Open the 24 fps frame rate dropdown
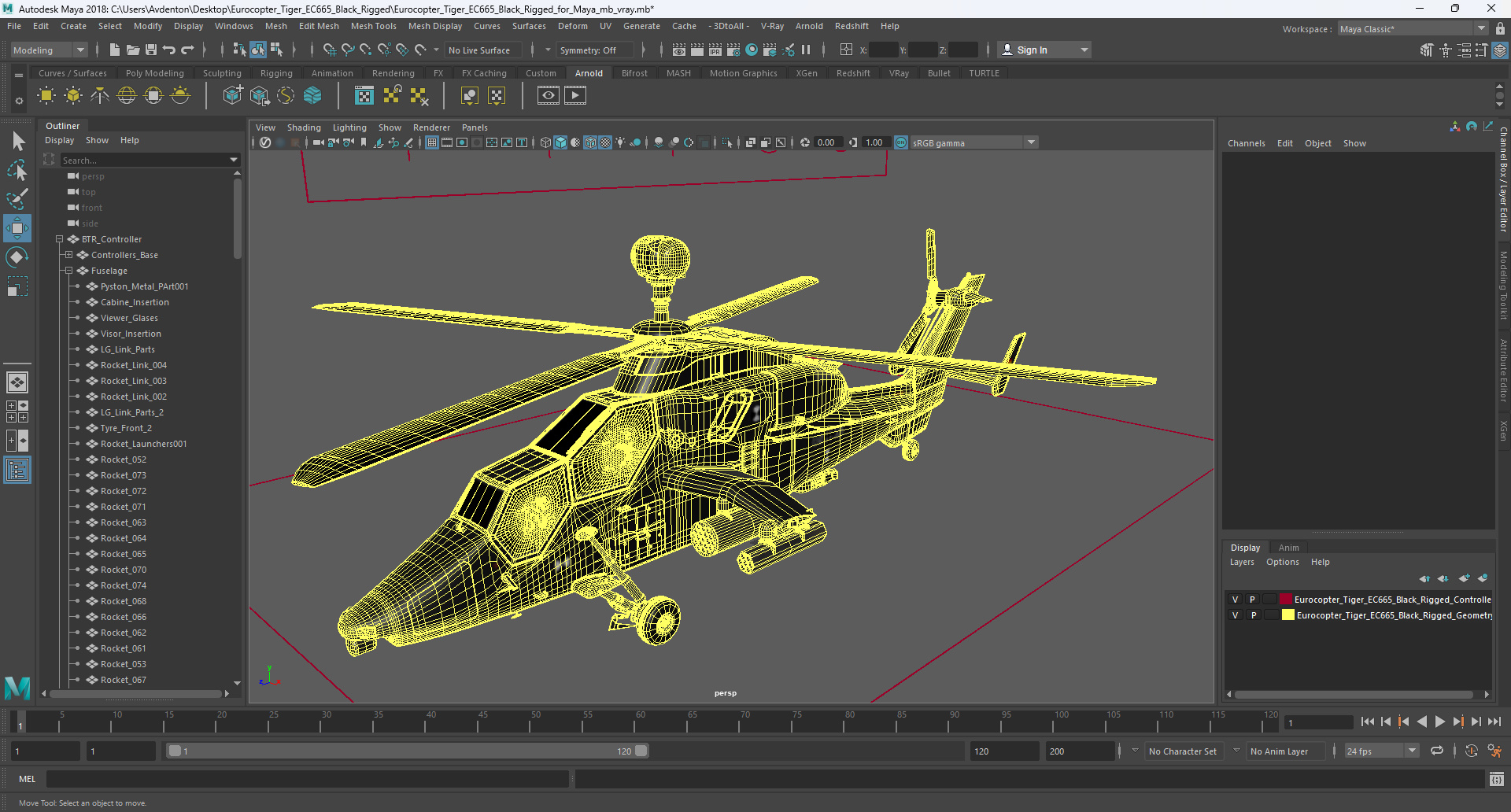The width and height of the screenshot is (1511, 812). [1381, 751]
